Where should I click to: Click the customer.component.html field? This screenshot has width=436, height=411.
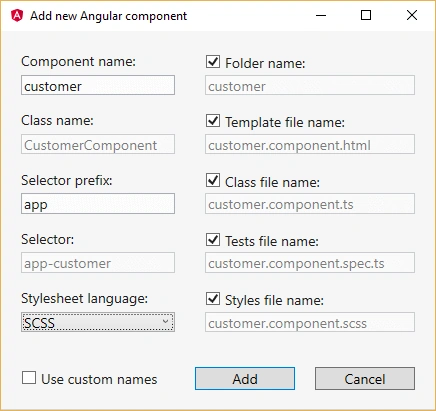point(310,144)
